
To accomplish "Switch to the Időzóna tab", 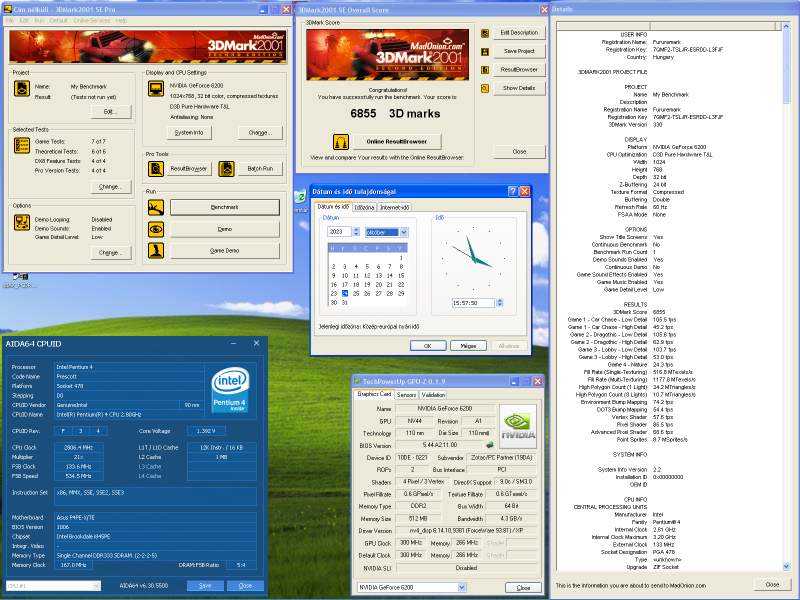I will point(364,207).
